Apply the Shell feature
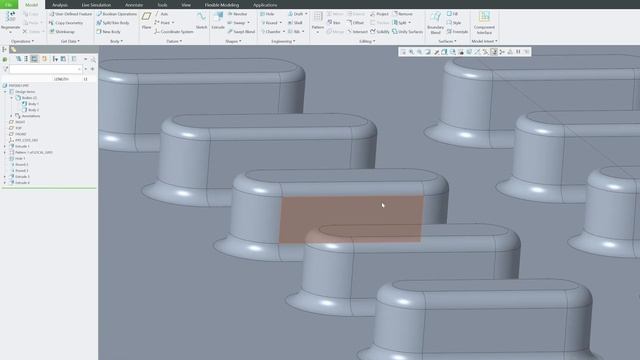Viewport: 640px width, 360px height. pos(295,23)
